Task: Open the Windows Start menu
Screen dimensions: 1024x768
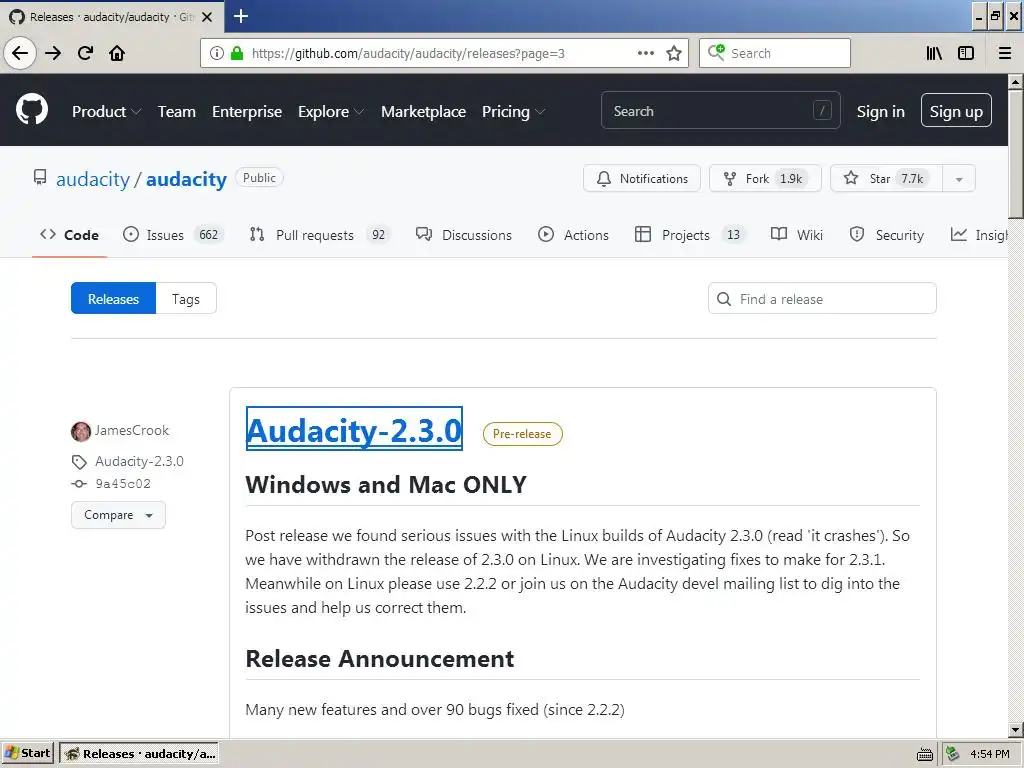Action: point(28,753)
